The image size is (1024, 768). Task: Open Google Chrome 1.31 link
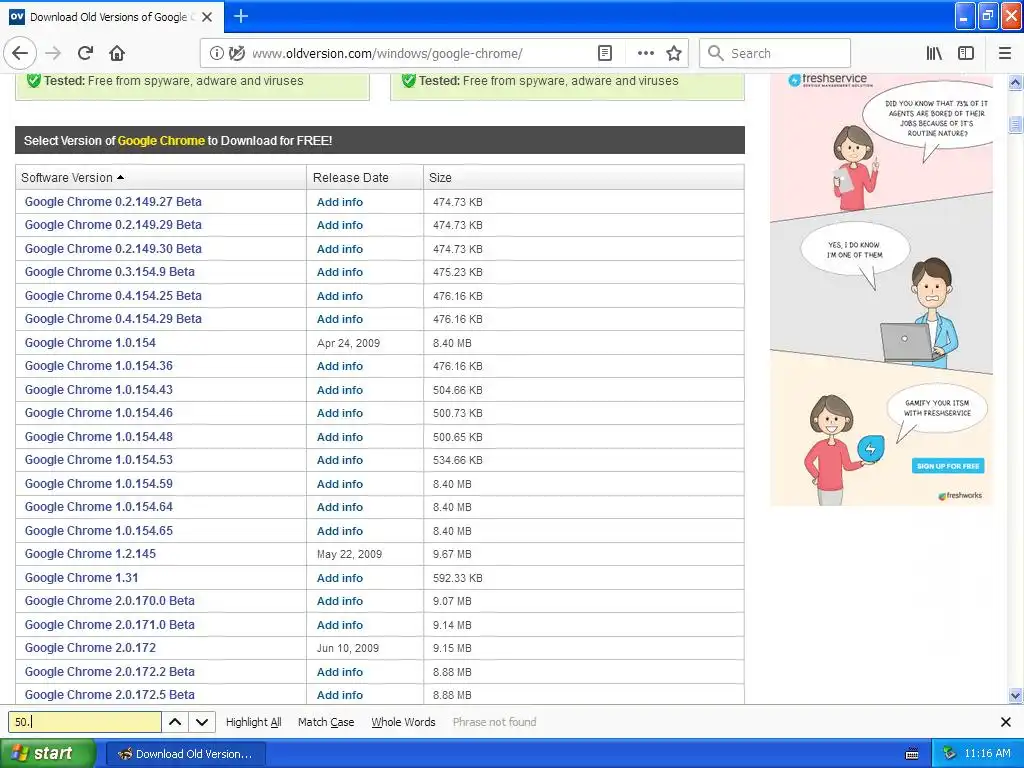coord(82,578)
